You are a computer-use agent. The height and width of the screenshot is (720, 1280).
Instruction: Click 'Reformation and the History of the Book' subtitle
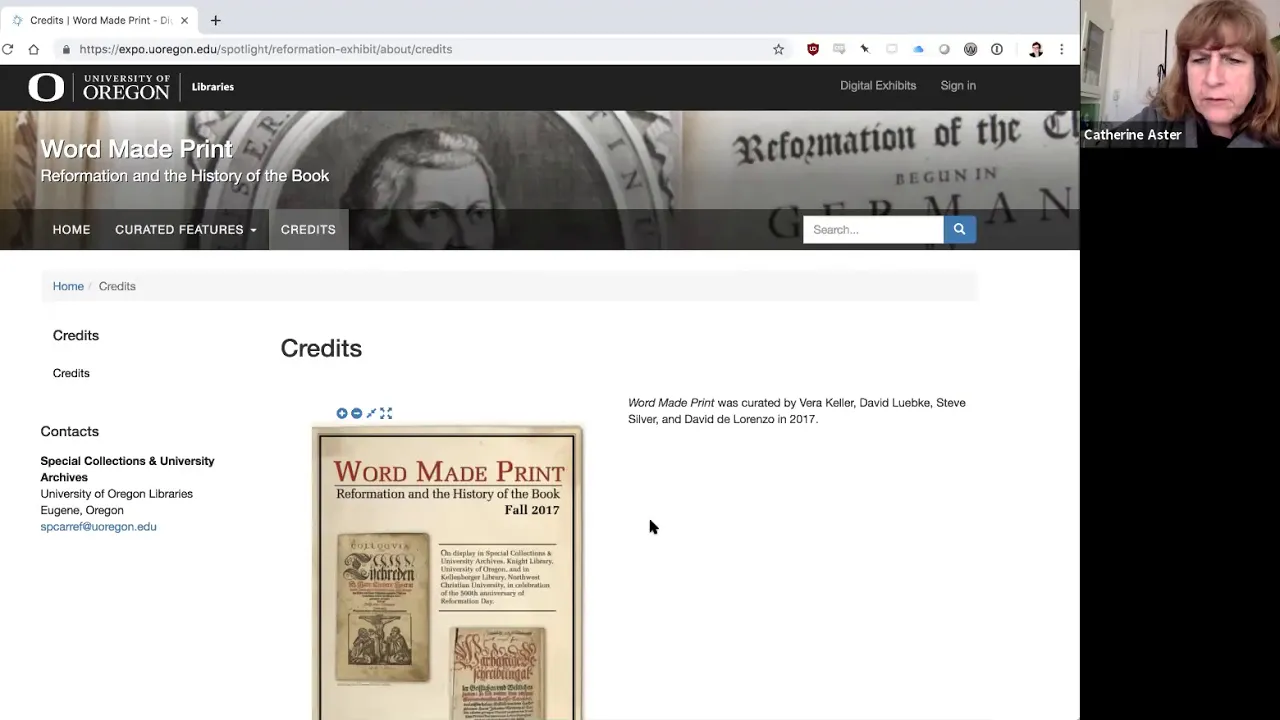pos(184,176)
